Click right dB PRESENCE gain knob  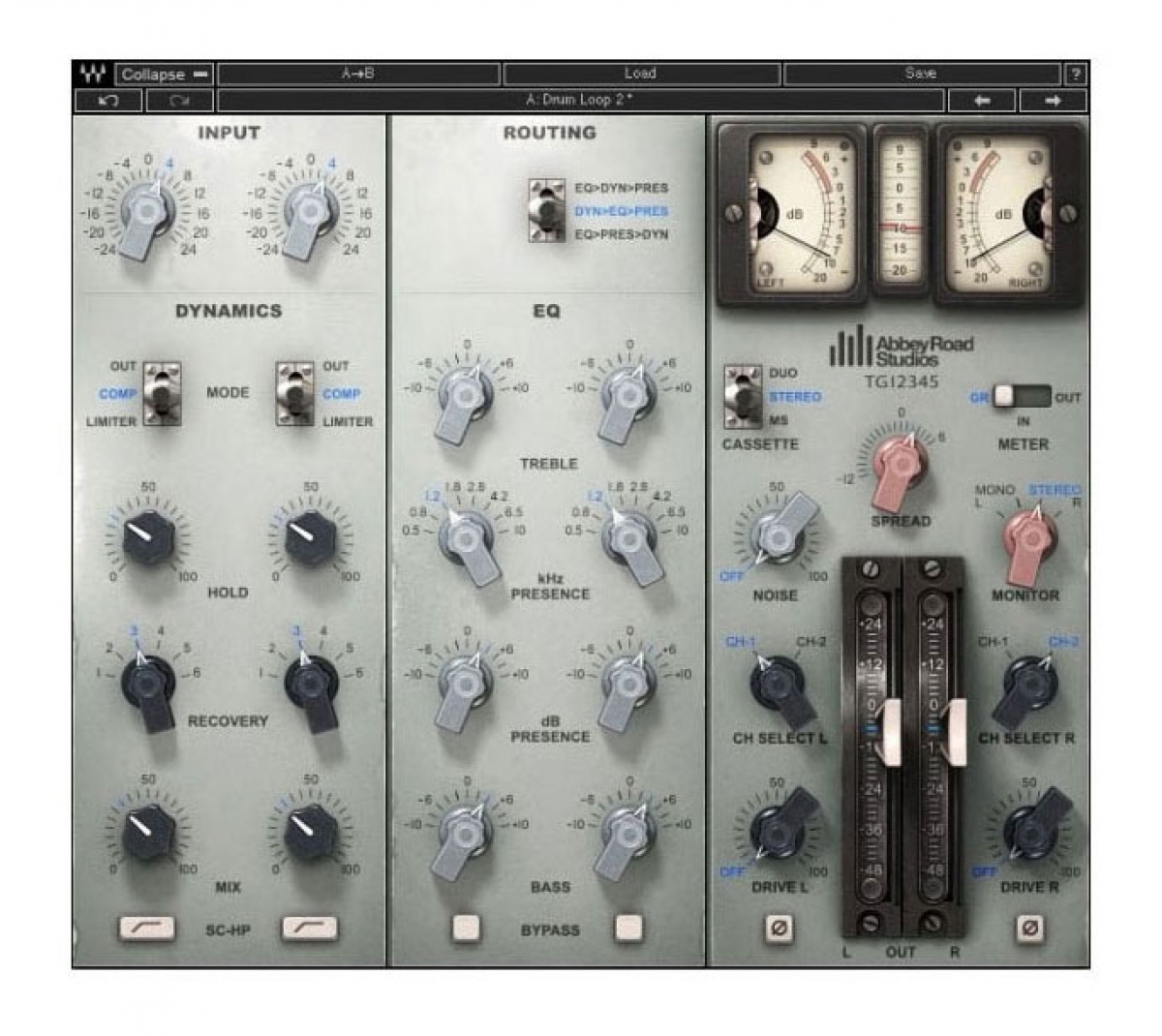pos(628,687)
